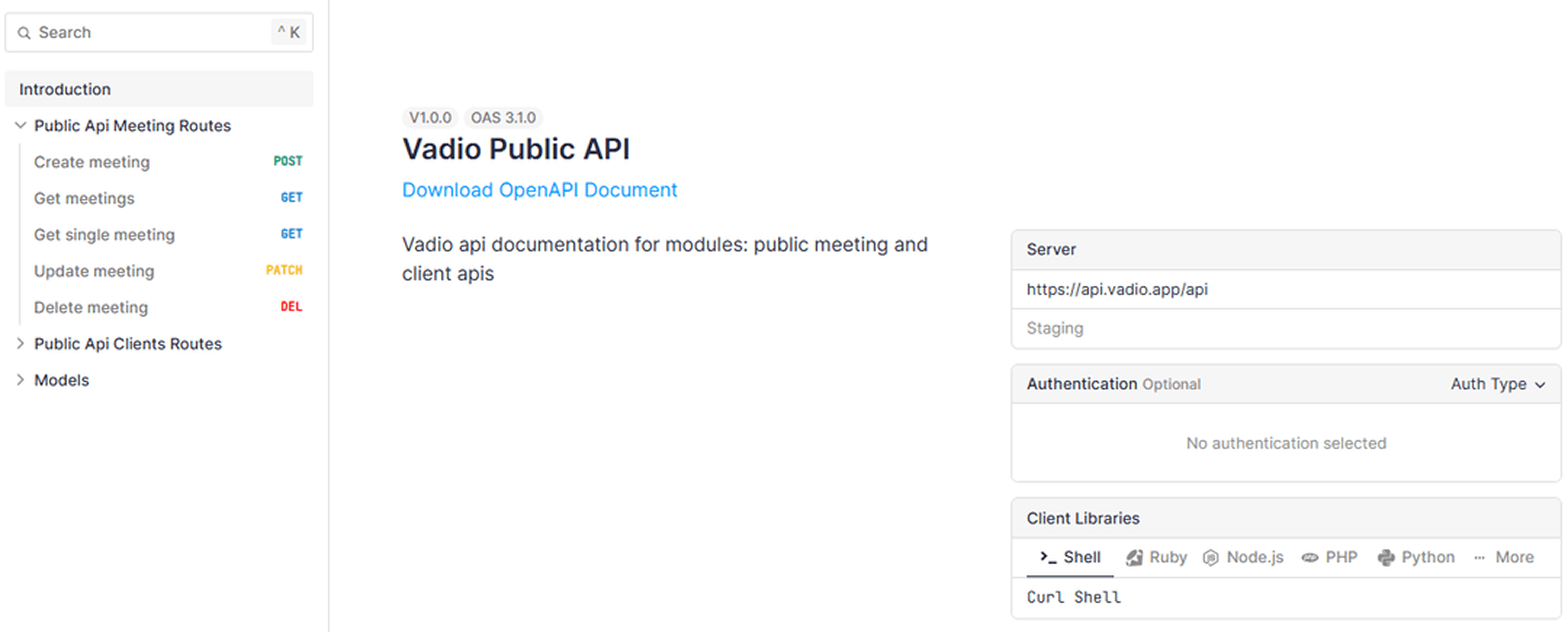Open the Auth Type dropdown
The width and height of the screenshot is (1568, 632).
tap(1497, 384)
